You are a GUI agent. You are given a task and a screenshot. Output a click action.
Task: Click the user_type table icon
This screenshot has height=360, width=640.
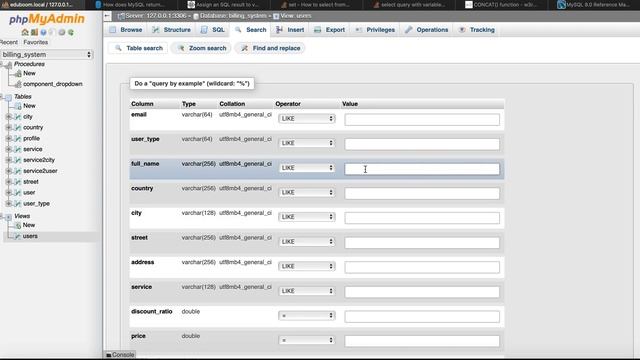(18, 203)
